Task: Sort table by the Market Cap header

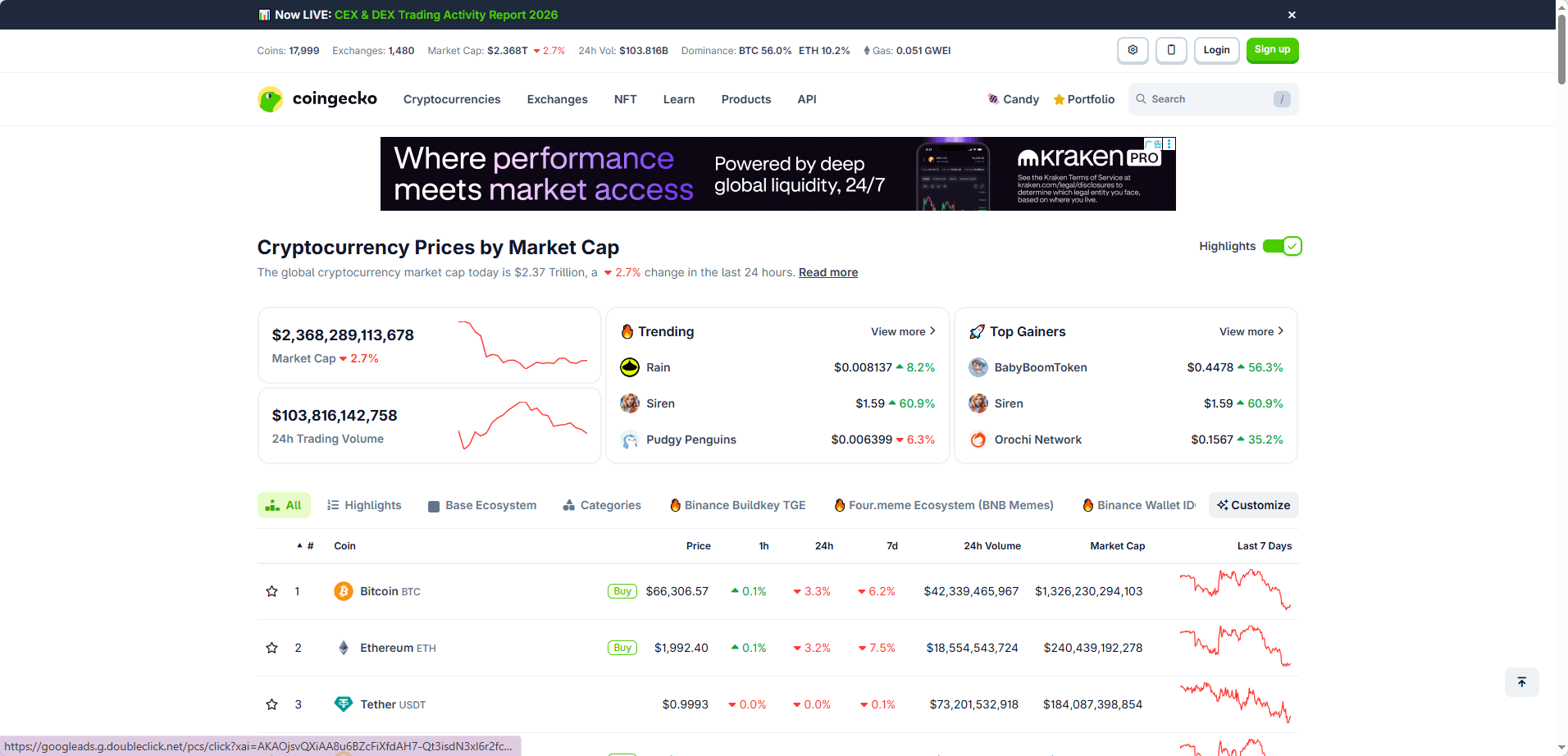Action: tap(1117, 546)
